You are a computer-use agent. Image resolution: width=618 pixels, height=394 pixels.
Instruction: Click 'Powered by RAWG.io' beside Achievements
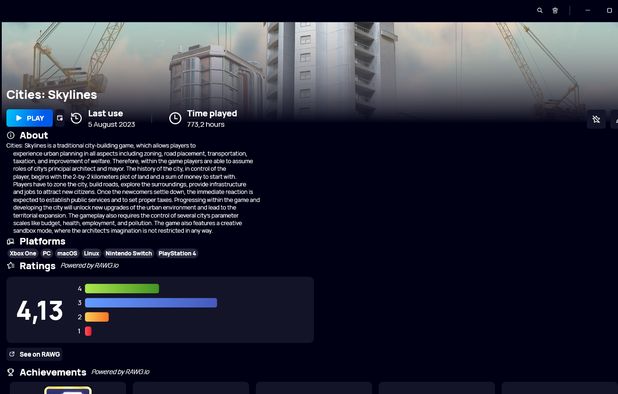(121, 372)
